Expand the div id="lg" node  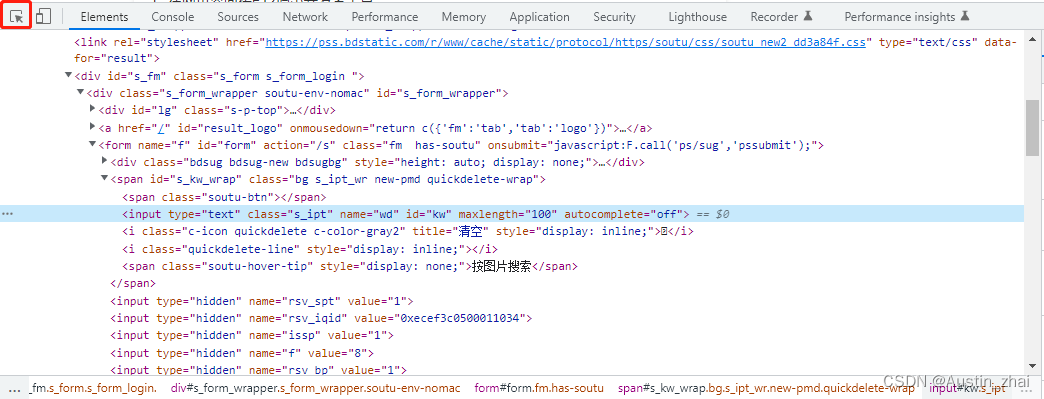click(93, 108)
